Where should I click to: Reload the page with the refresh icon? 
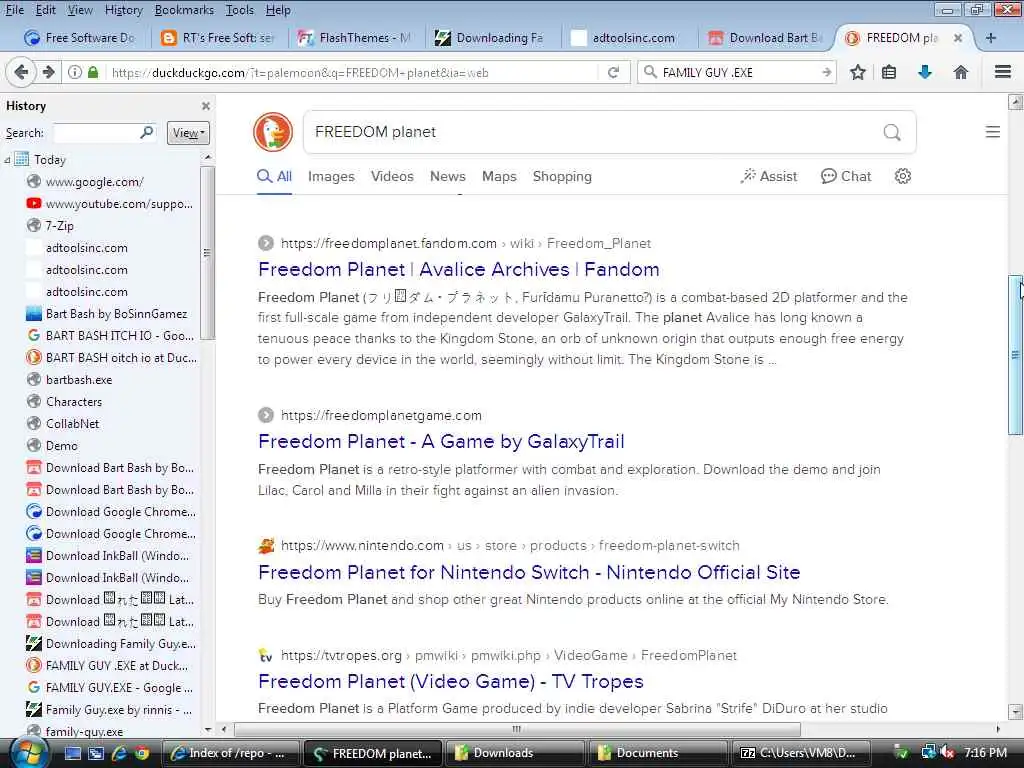613,72
